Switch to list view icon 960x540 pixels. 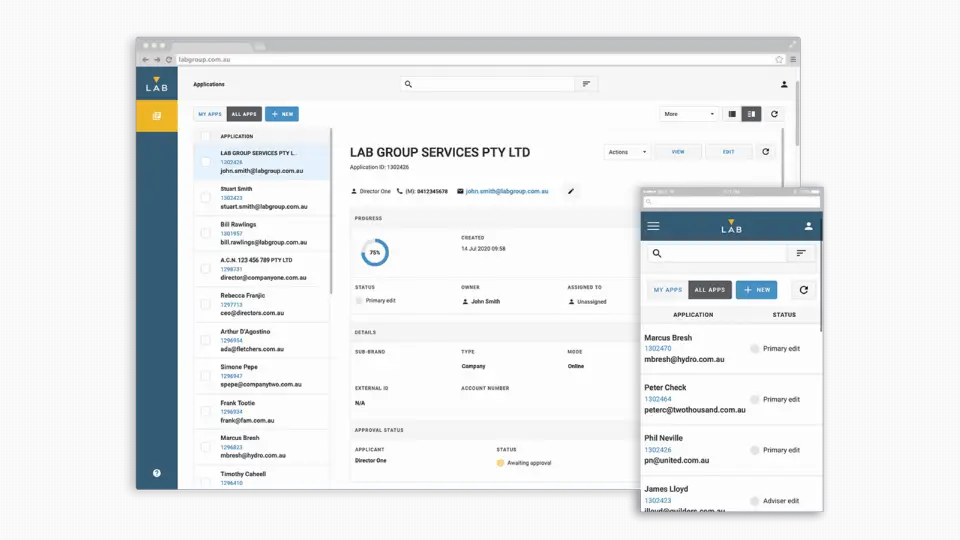[x=732, y=114]
